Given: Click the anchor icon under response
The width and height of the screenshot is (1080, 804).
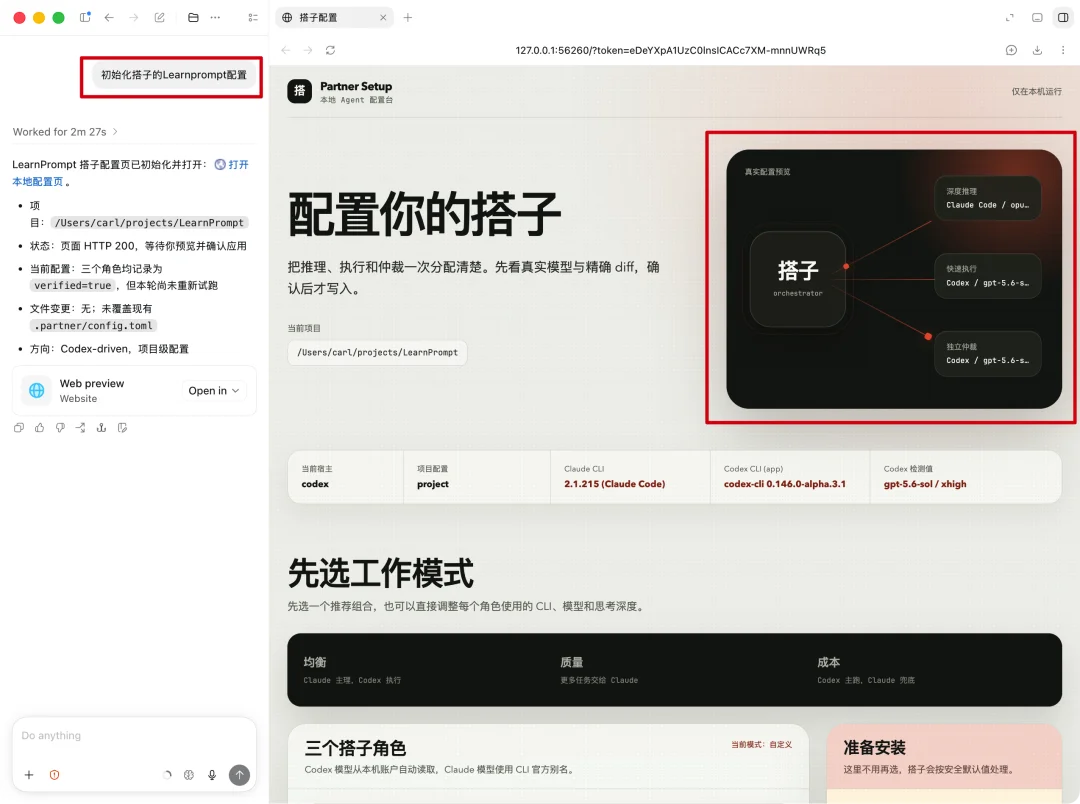Looking at the screenshot, I should (x=101, y=428).
